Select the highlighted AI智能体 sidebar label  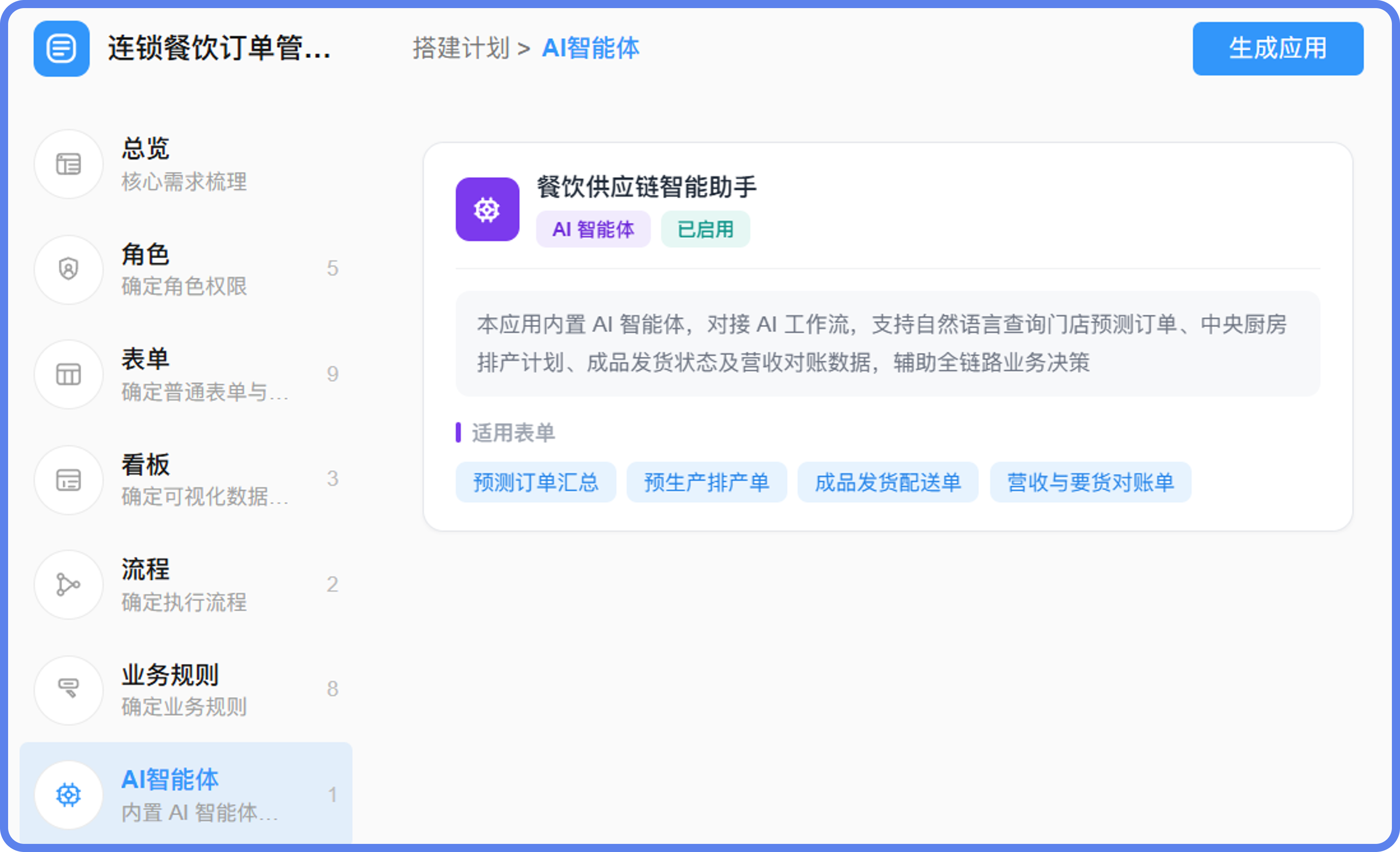[x=170, y=779]
